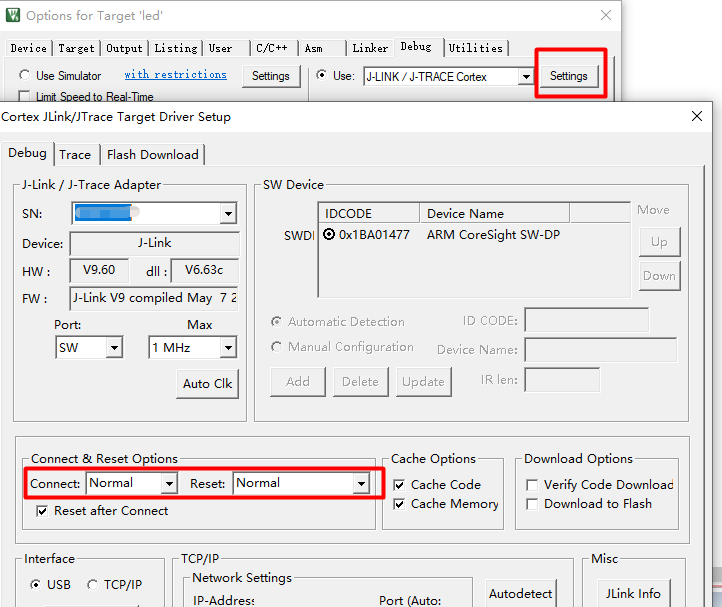Viewport: 722px width, 607px height.
Task: Click the Move Down button
Action: pyautogui.click(x=659, y=276)
